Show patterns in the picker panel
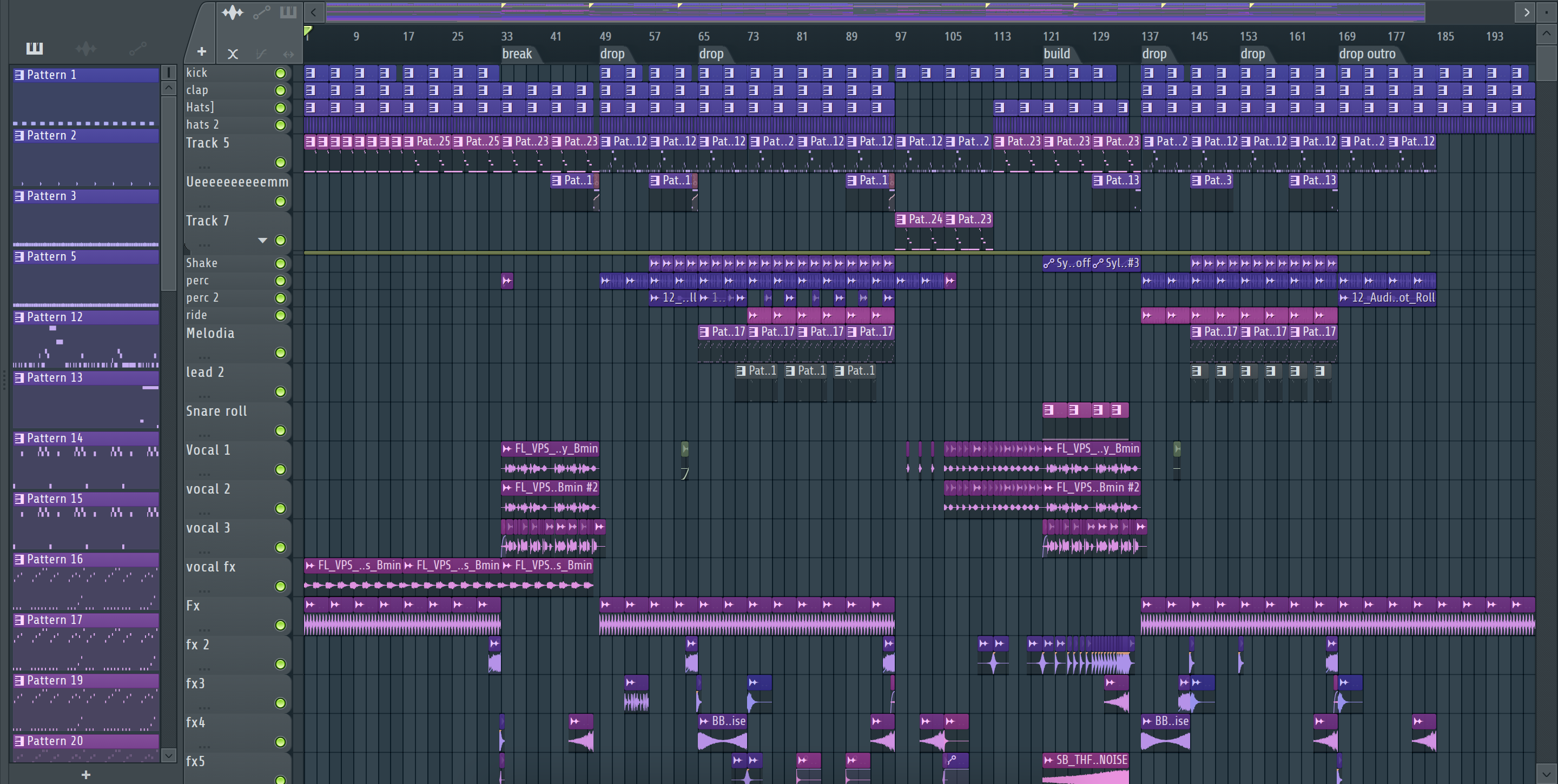This screenshot has width=1558, height=784. click(x=35, y=48)
